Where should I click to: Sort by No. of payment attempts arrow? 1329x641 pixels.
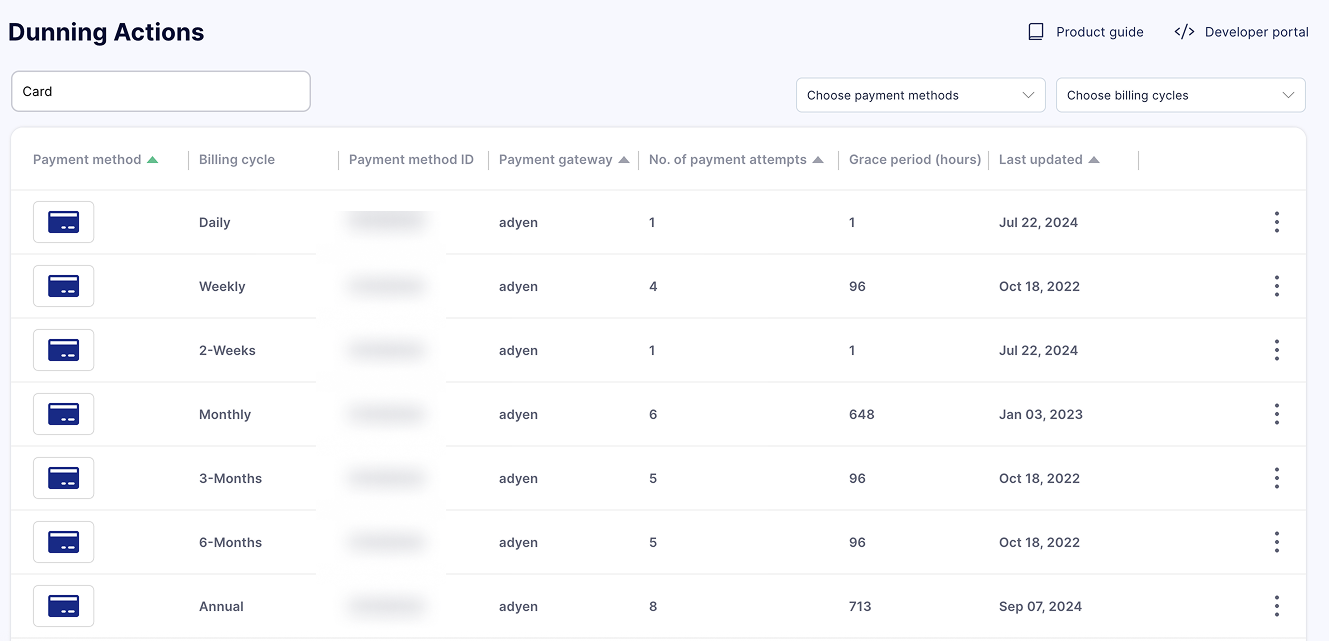tap(818, 159)
